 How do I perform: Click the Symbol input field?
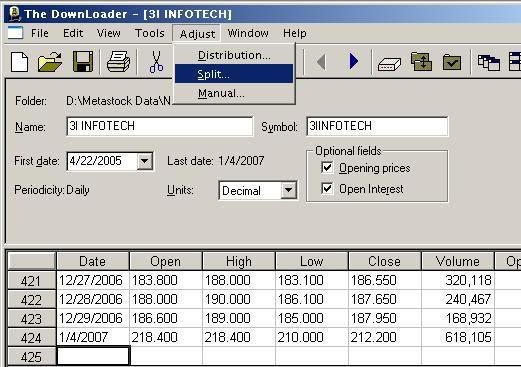pos(377,126)
